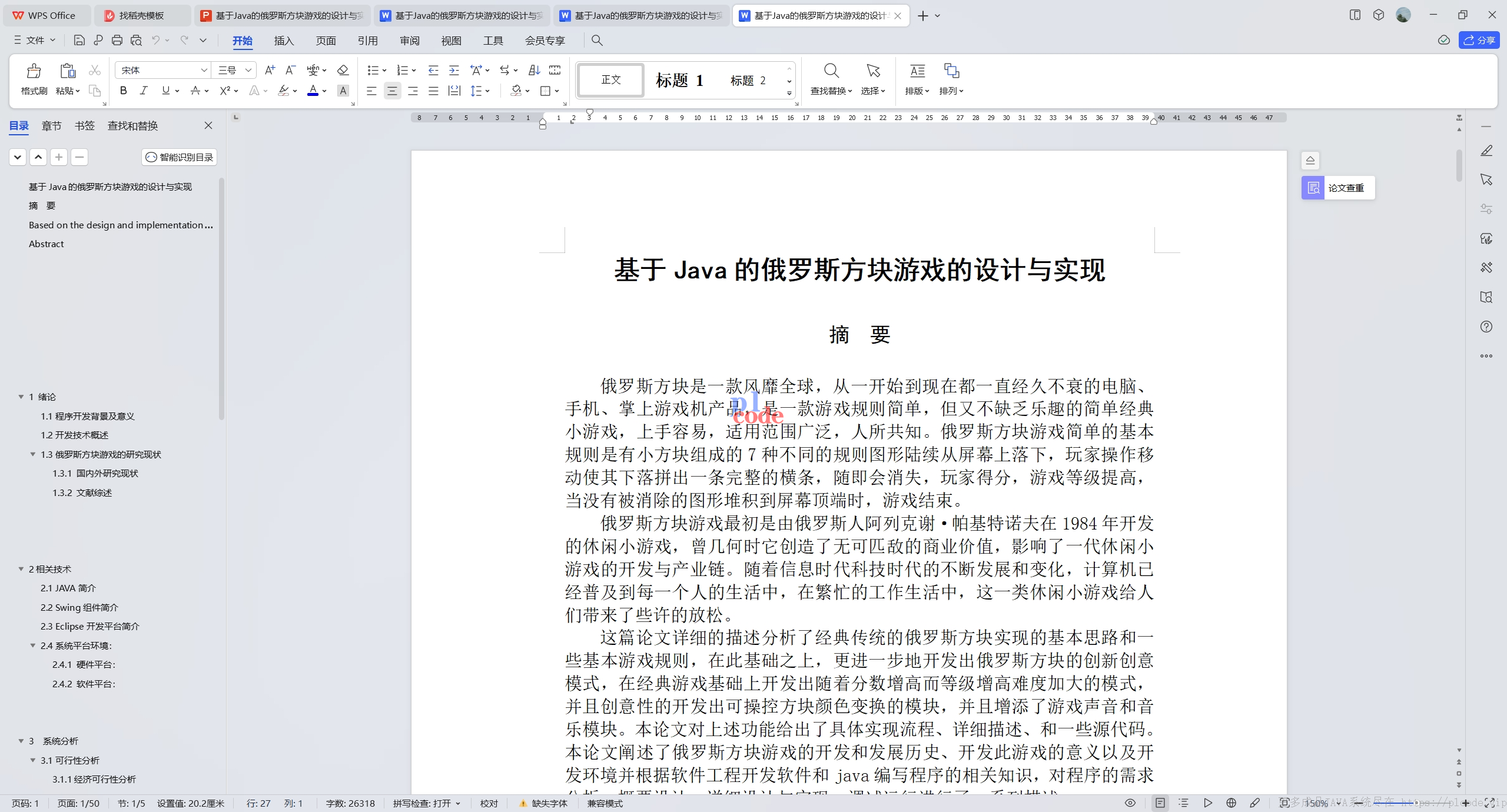Open the 审阅 ribbon tab
1507x812 pixels.
[409, 41]
